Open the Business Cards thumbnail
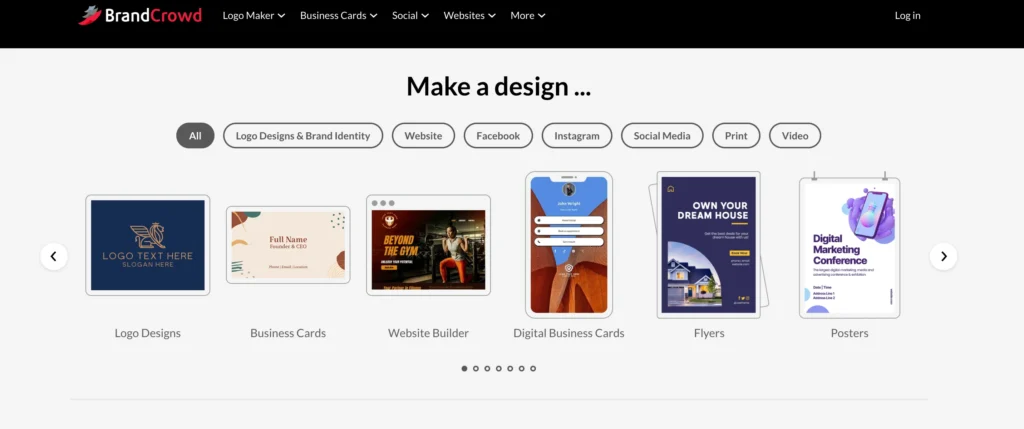Viewport: 1024px width, 429px height. tap(288, 245)
